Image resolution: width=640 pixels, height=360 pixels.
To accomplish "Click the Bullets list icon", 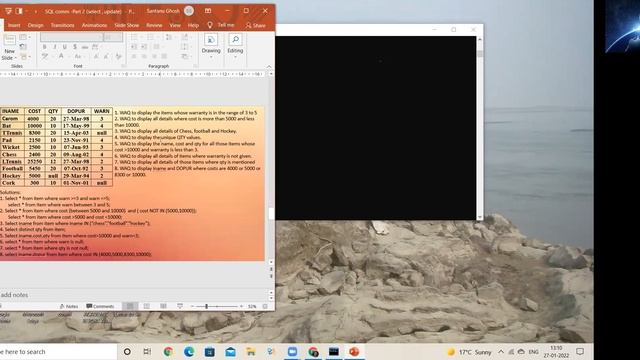I will [x=135, y=37].
